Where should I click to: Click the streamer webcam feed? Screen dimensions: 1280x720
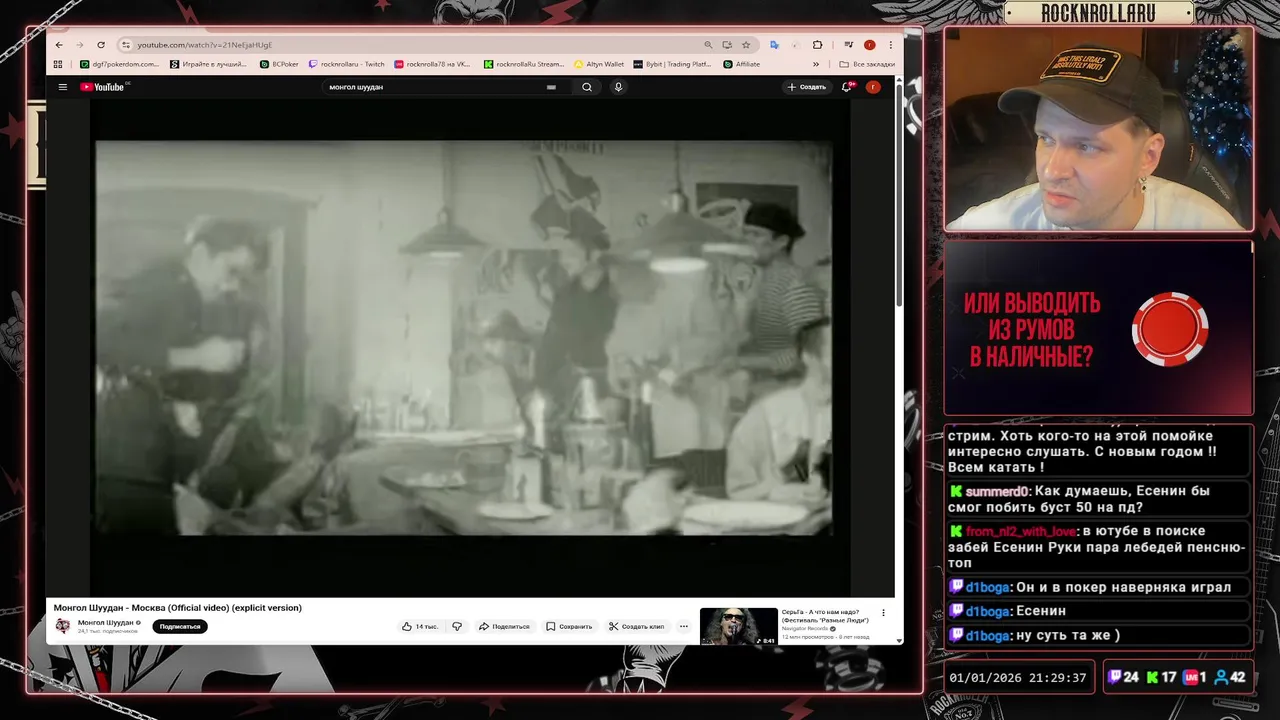click(x=1098, y=129)
